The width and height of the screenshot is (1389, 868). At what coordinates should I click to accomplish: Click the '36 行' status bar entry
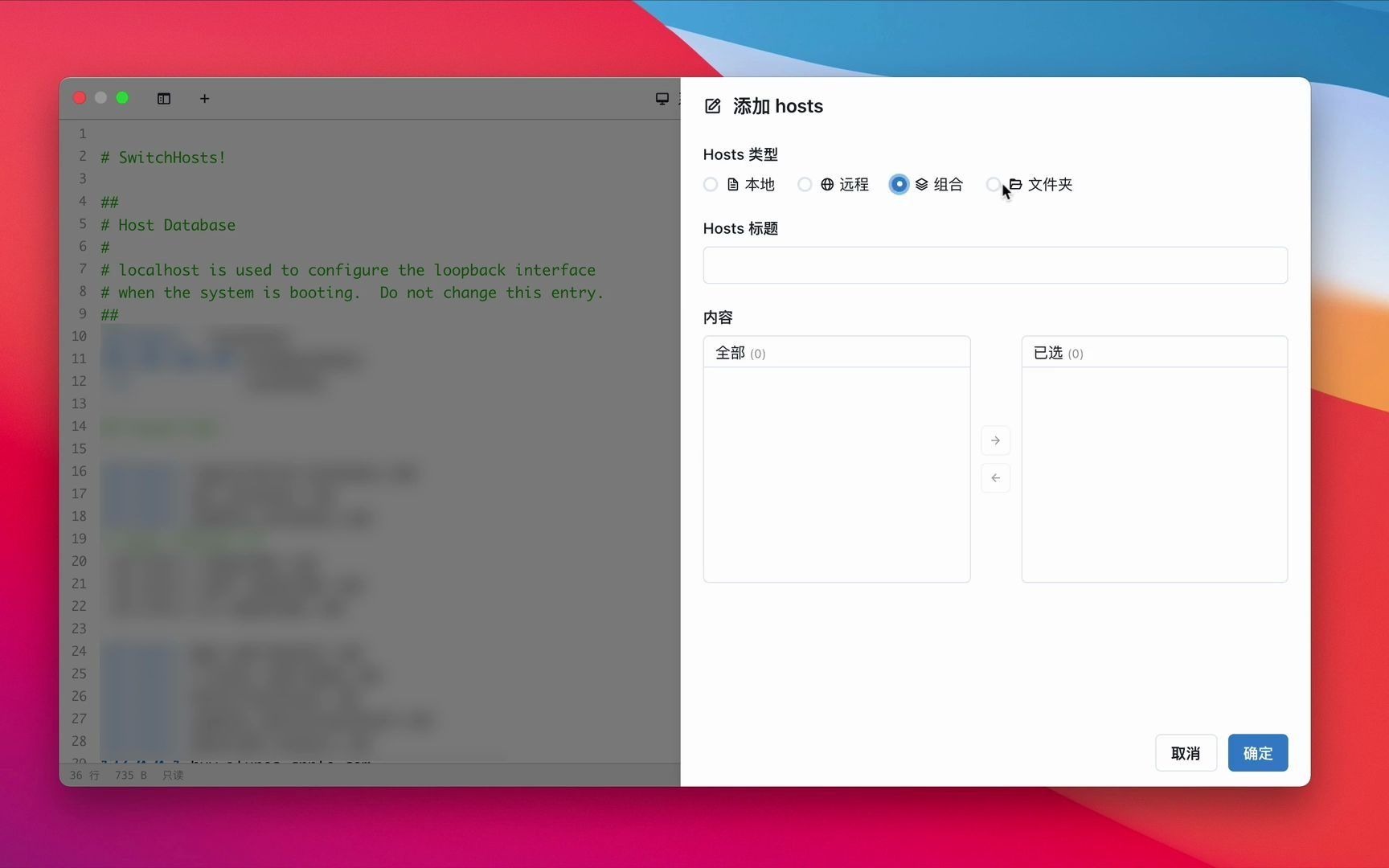pyautogui.click(x=84, y=776)
